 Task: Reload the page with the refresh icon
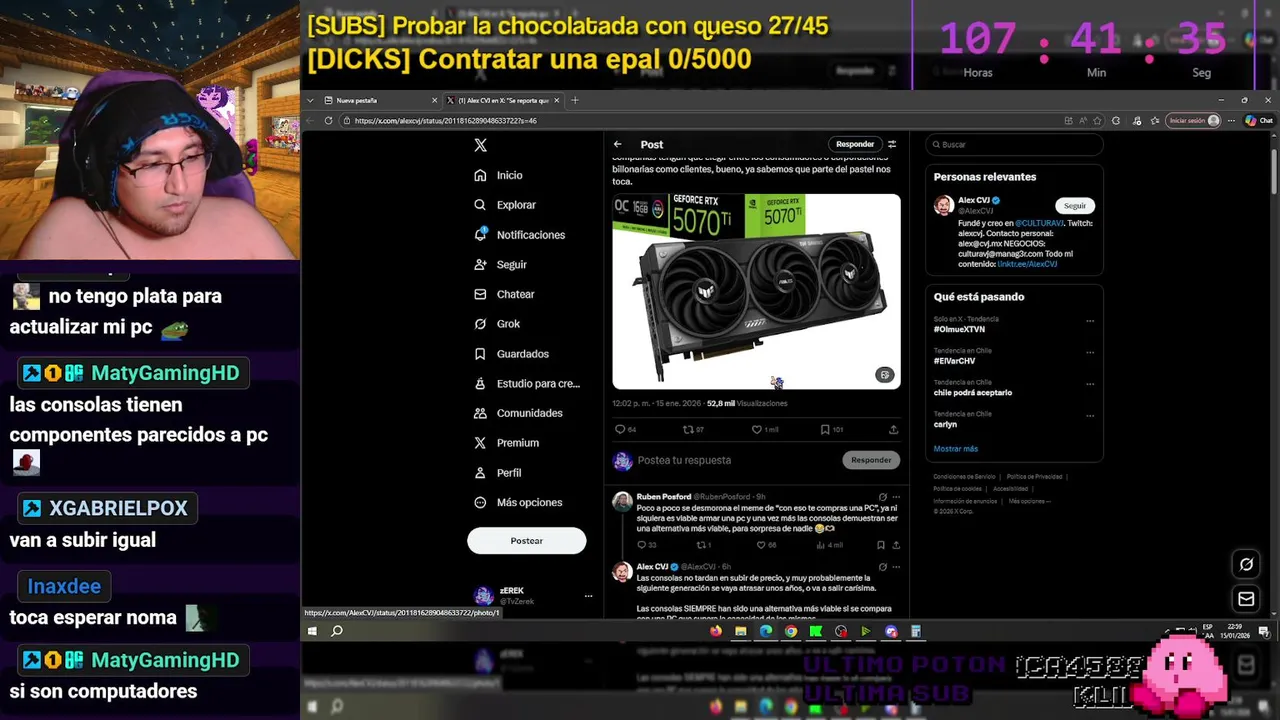pos(328,120)
